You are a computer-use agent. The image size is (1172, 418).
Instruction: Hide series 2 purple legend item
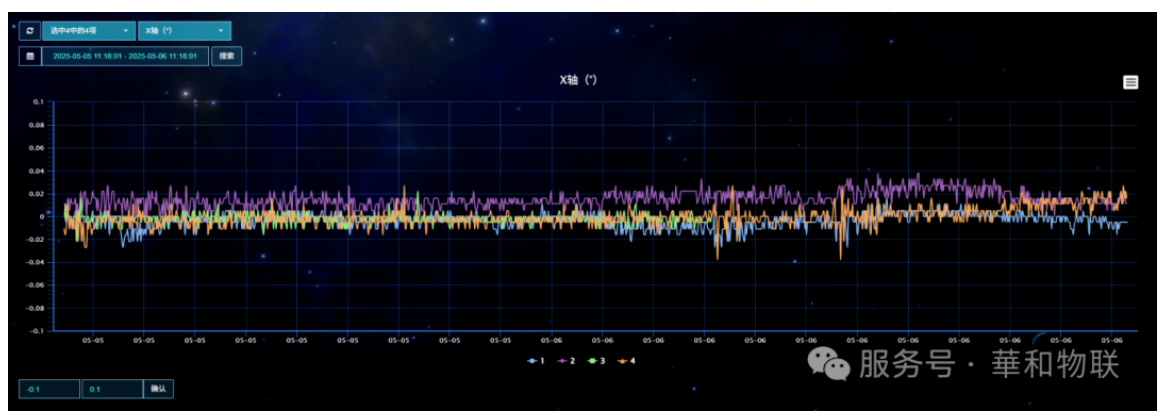point(565,359)
